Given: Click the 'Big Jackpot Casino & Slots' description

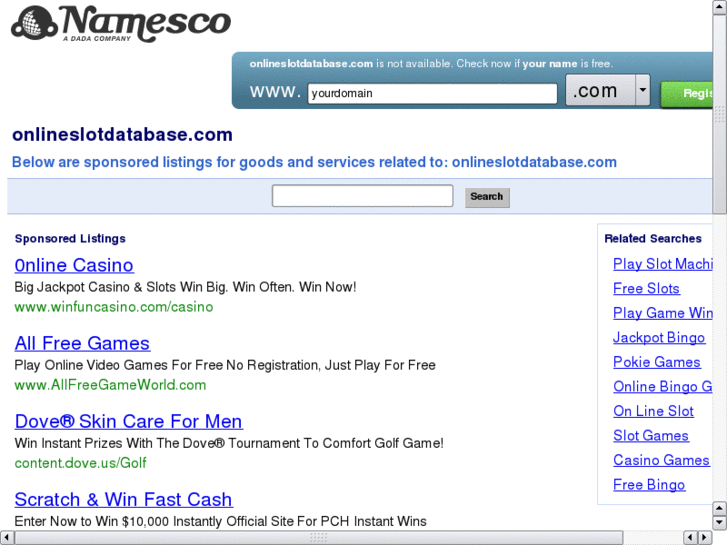Looking at the screenshot, I should [x=185, y=287].
